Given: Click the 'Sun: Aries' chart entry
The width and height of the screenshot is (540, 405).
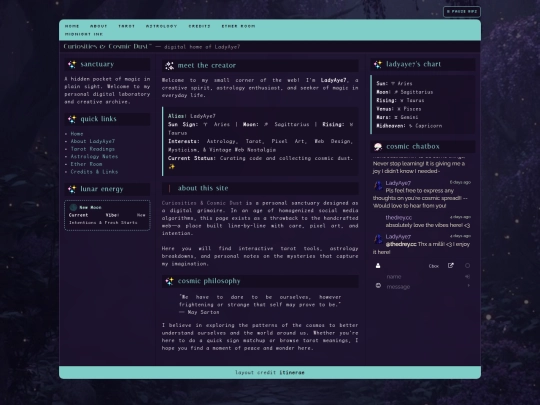Looking at the screenshot, I should coord(394,83).
